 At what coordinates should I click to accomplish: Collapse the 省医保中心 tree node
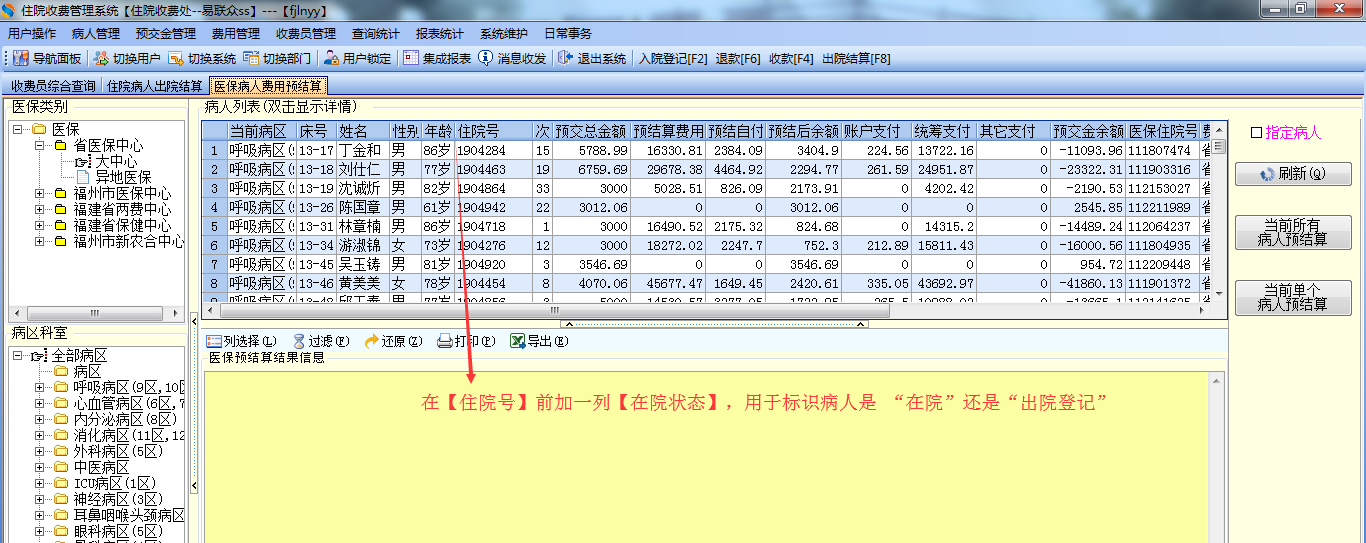pos(40,146)
